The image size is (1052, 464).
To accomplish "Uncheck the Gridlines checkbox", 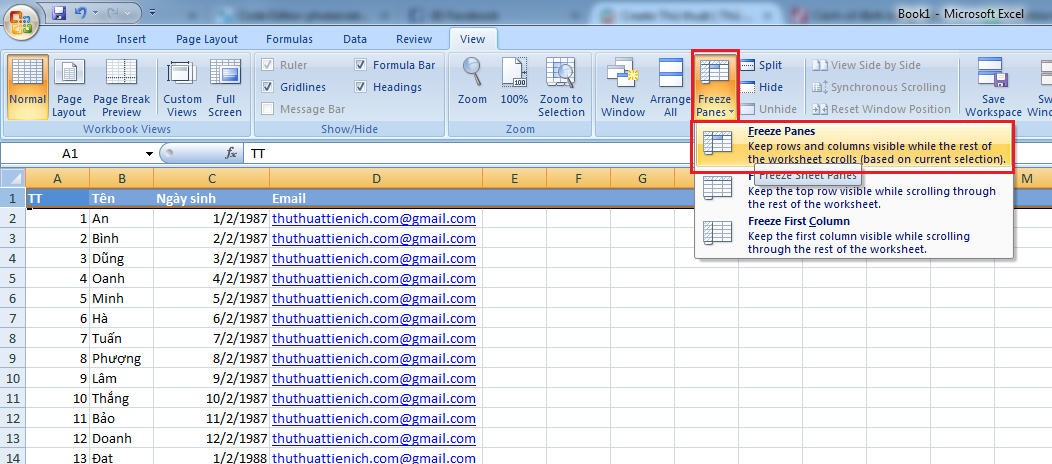I will click(268, 87).
